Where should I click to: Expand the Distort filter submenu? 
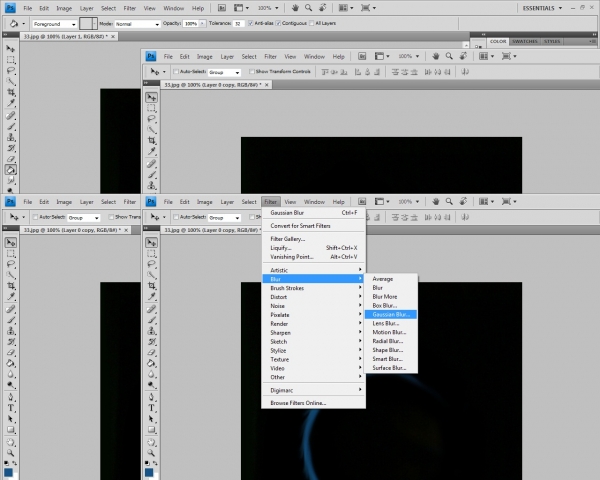(313, 297)
